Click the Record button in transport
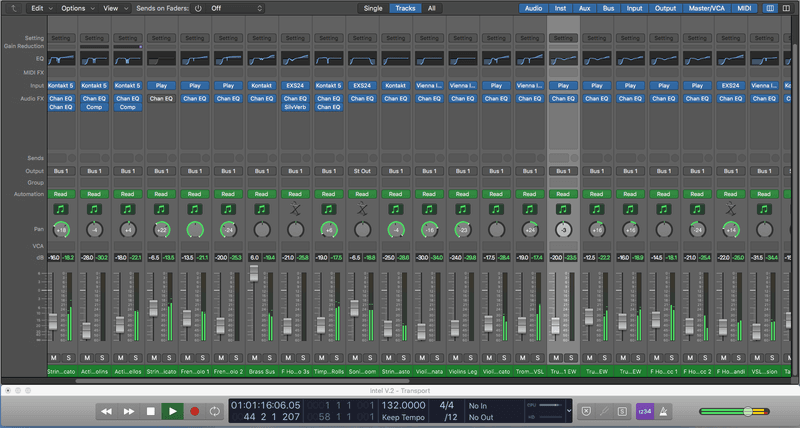The image size is (800, 428). pyautogui.click(x=194, y=411)
